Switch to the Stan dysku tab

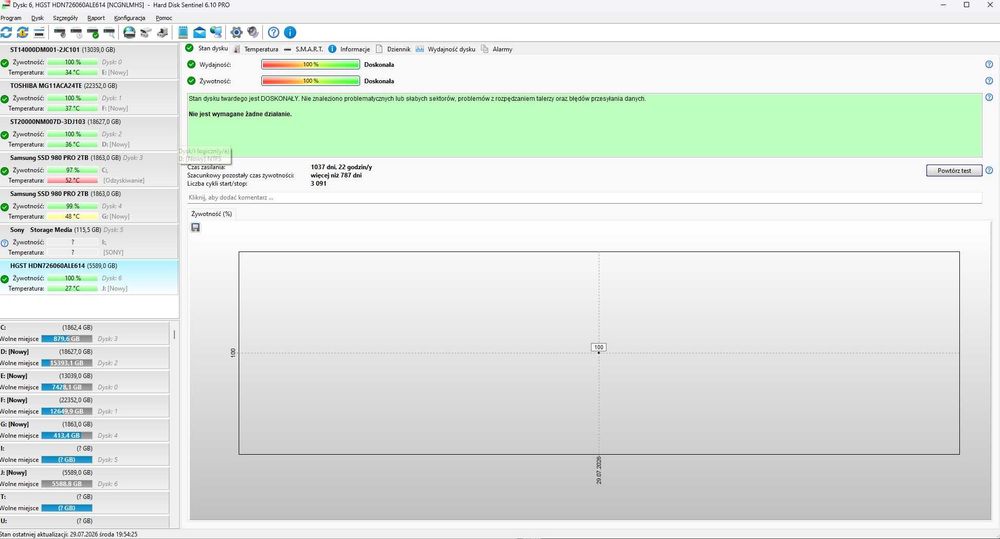[x=207, y=48]
